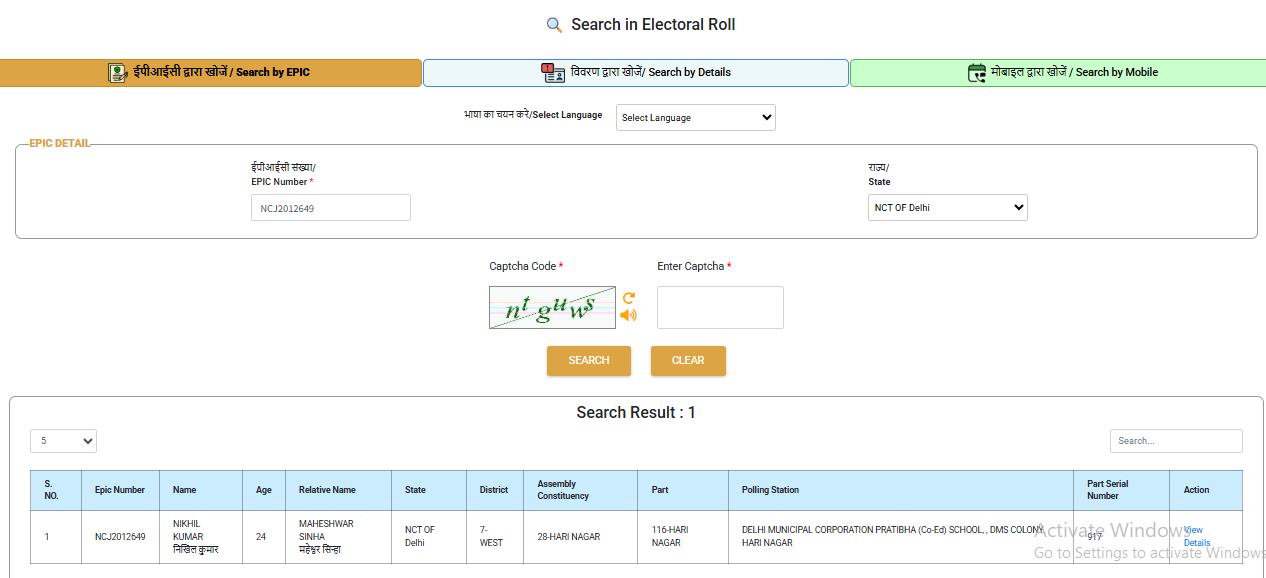The image size is (1266, 578).
Task: Open the Select Language dropdown
Action: (x=695, y=117)
